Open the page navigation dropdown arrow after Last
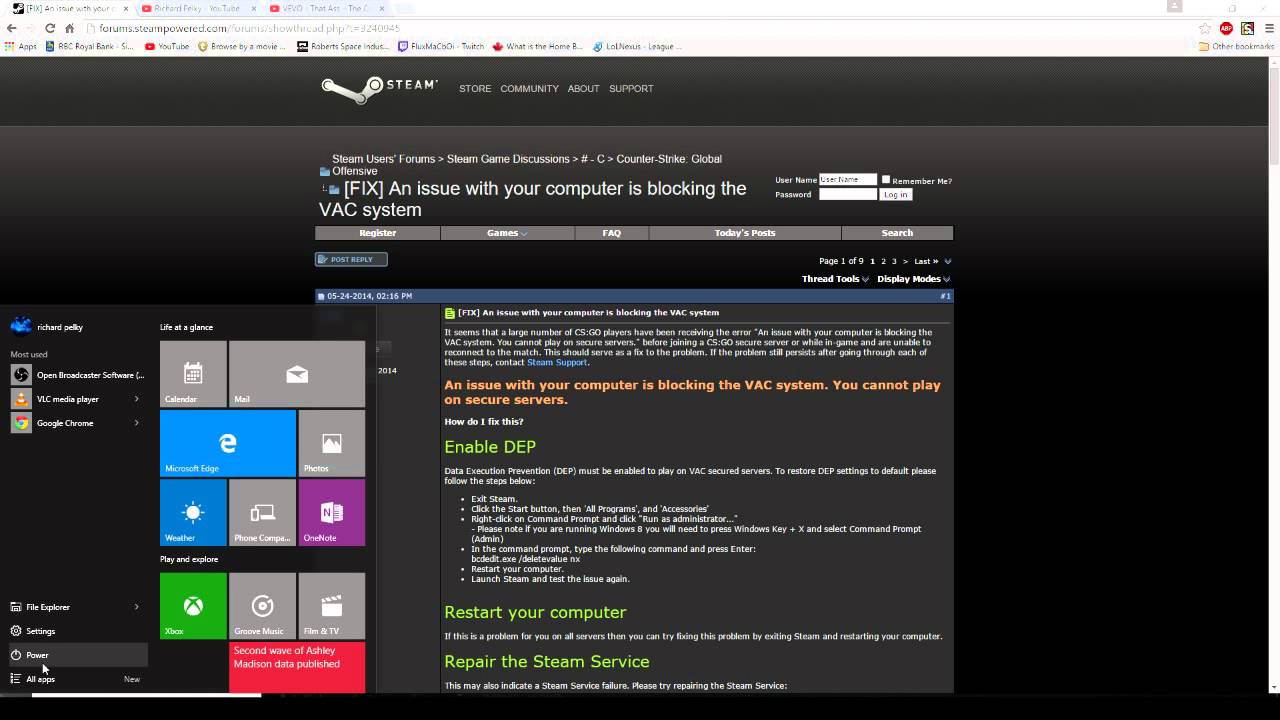Viewport: 1280px width, 720px height. click(948, 261)
